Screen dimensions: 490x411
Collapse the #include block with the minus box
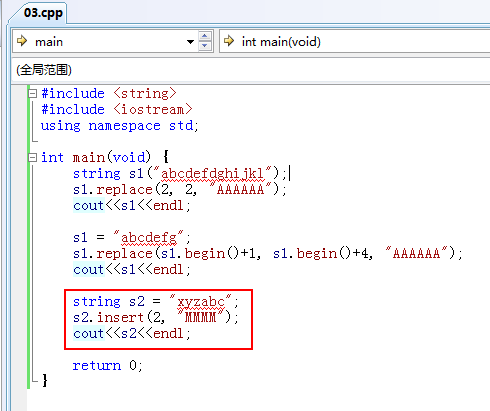(32, 93)
